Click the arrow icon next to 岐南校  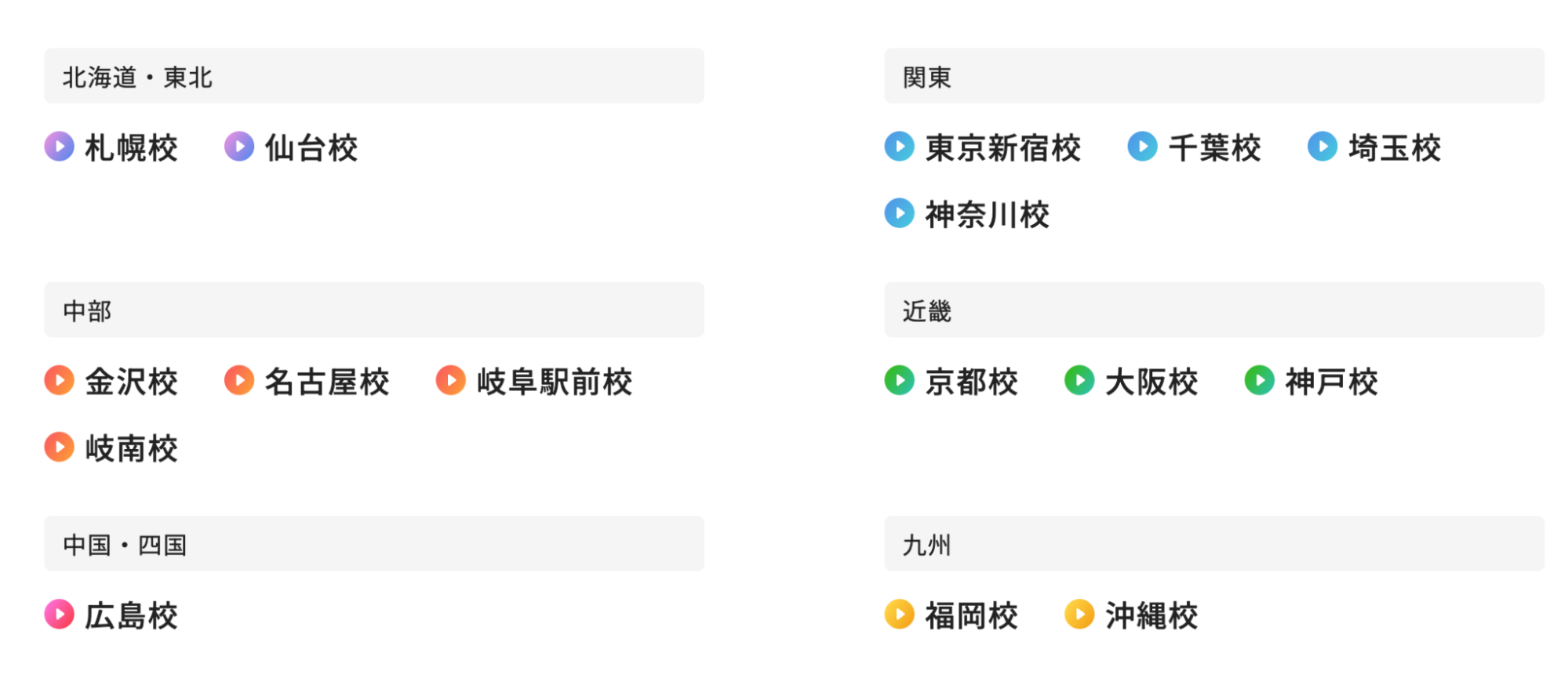(x=59, y=448)
